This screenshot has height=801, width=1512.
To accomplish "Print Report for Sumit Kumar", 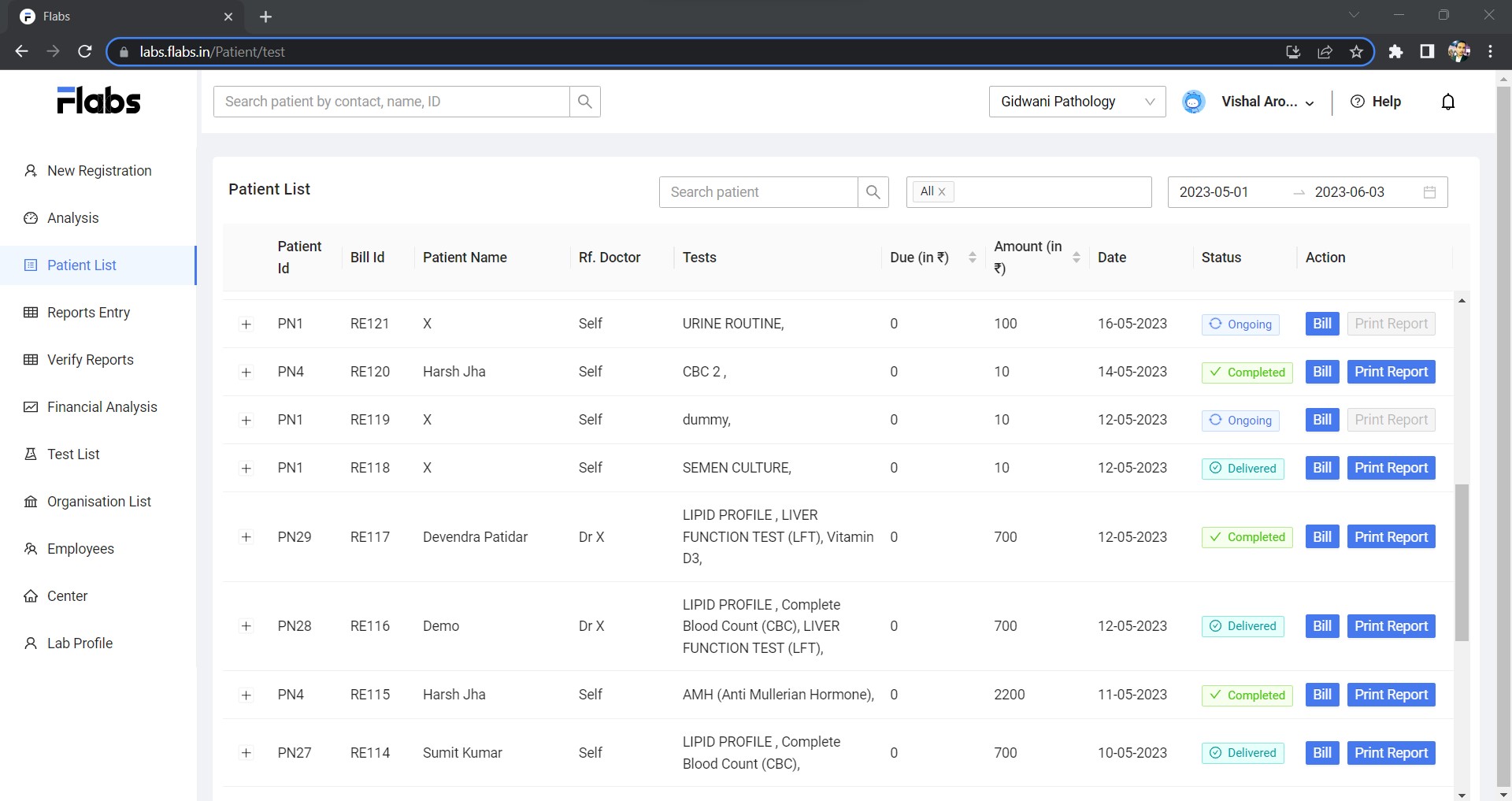I will point(1391,753).
